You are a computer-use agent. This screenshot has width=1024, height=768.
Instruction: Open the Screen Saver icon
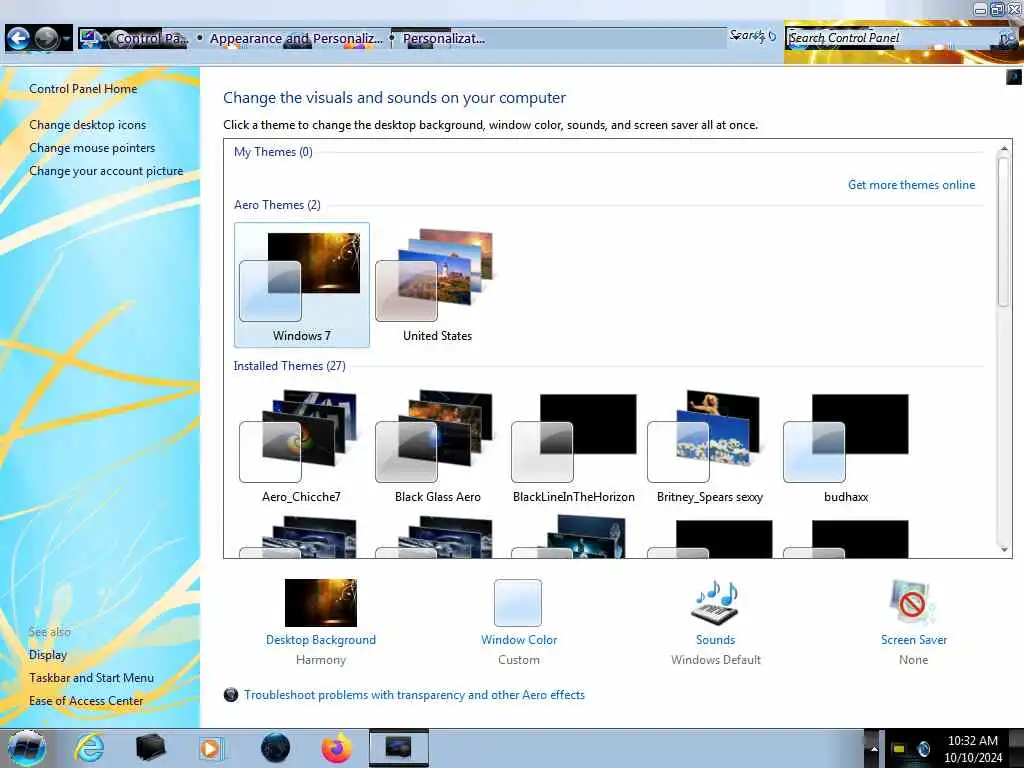(913, 602)
